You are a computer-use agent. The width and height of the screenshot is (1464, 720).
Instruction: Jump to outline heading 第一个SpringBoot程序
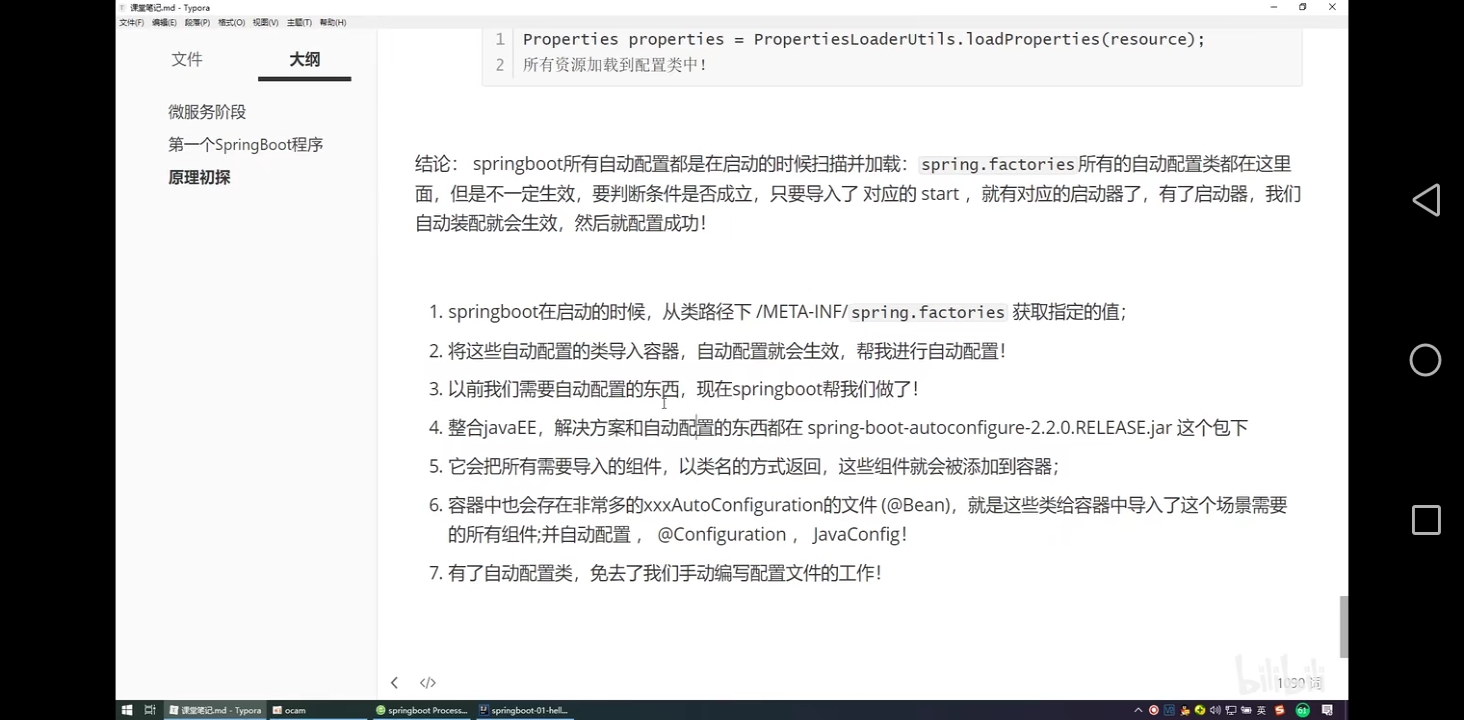[x=245, y=144]
